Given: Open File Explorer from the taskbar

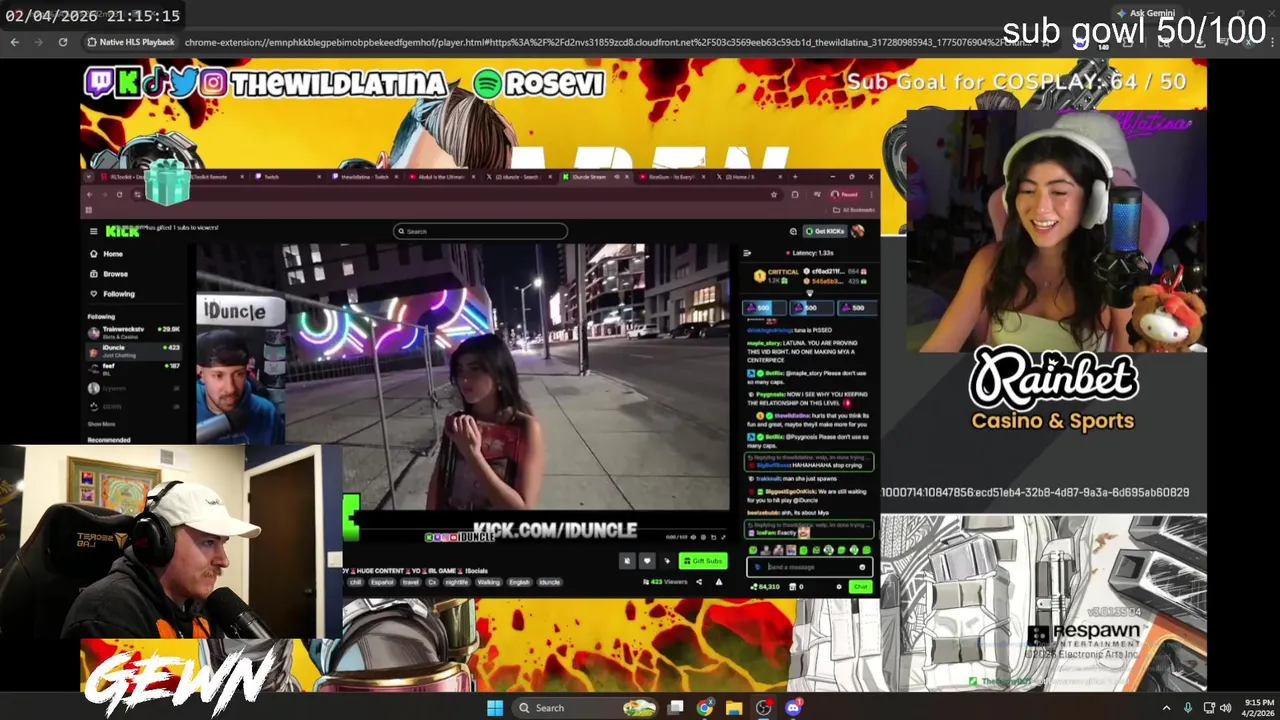Looking at the screenshot, I should (x=734, y=708).
